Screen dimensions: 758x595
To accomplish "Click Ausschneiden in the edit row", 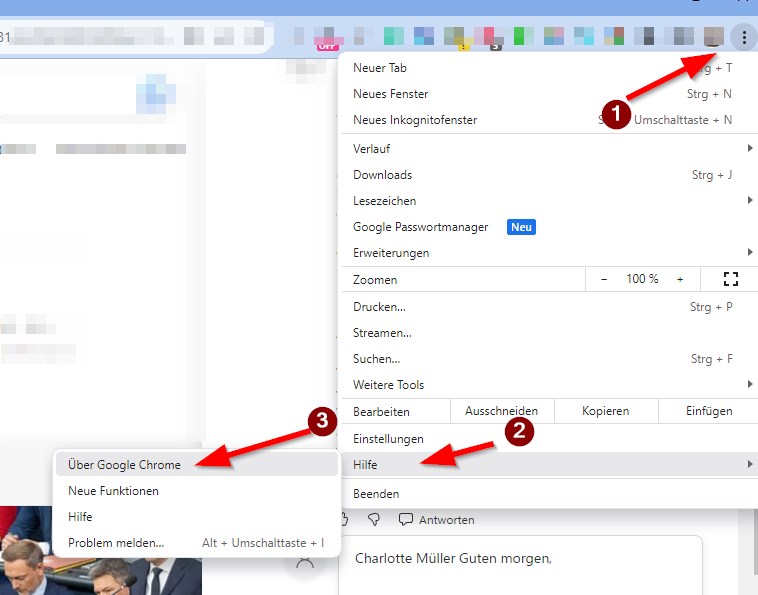I will [501, 411].
